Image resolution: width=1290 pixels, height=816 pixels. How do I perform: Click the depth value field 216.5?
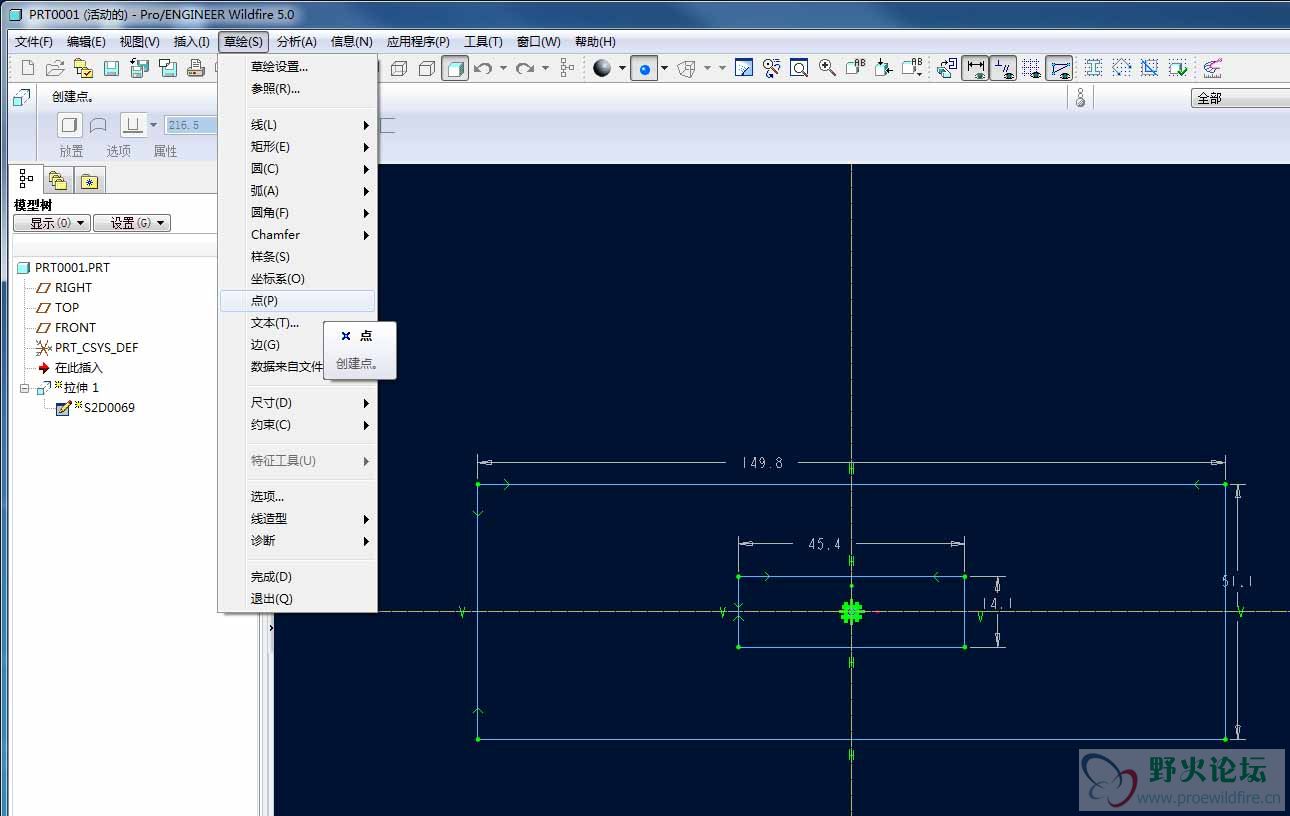pos(191,125)
